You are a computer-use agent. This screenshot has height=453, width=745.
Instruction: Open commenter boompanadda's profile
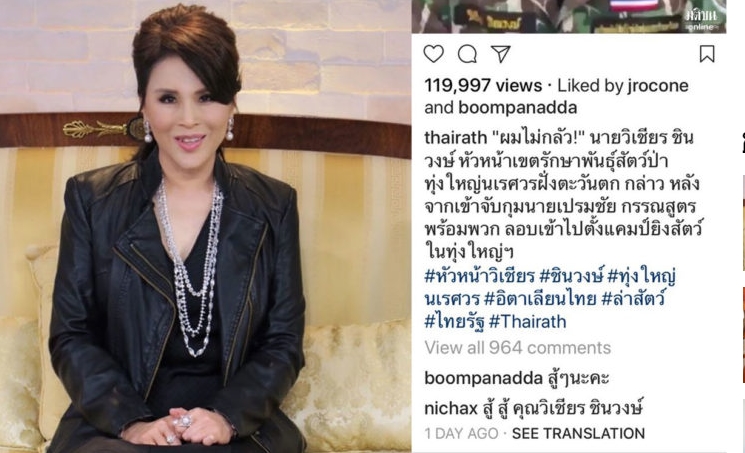click(483, 379)
